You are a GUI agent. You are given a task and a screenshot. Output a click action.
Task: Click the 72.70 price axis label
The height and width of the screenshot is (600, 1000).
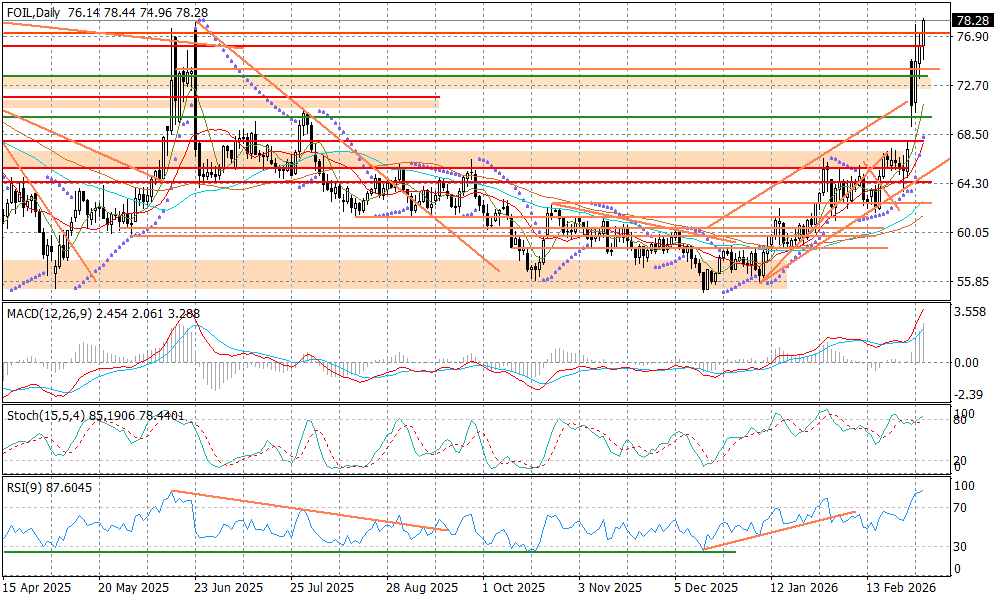972,86
